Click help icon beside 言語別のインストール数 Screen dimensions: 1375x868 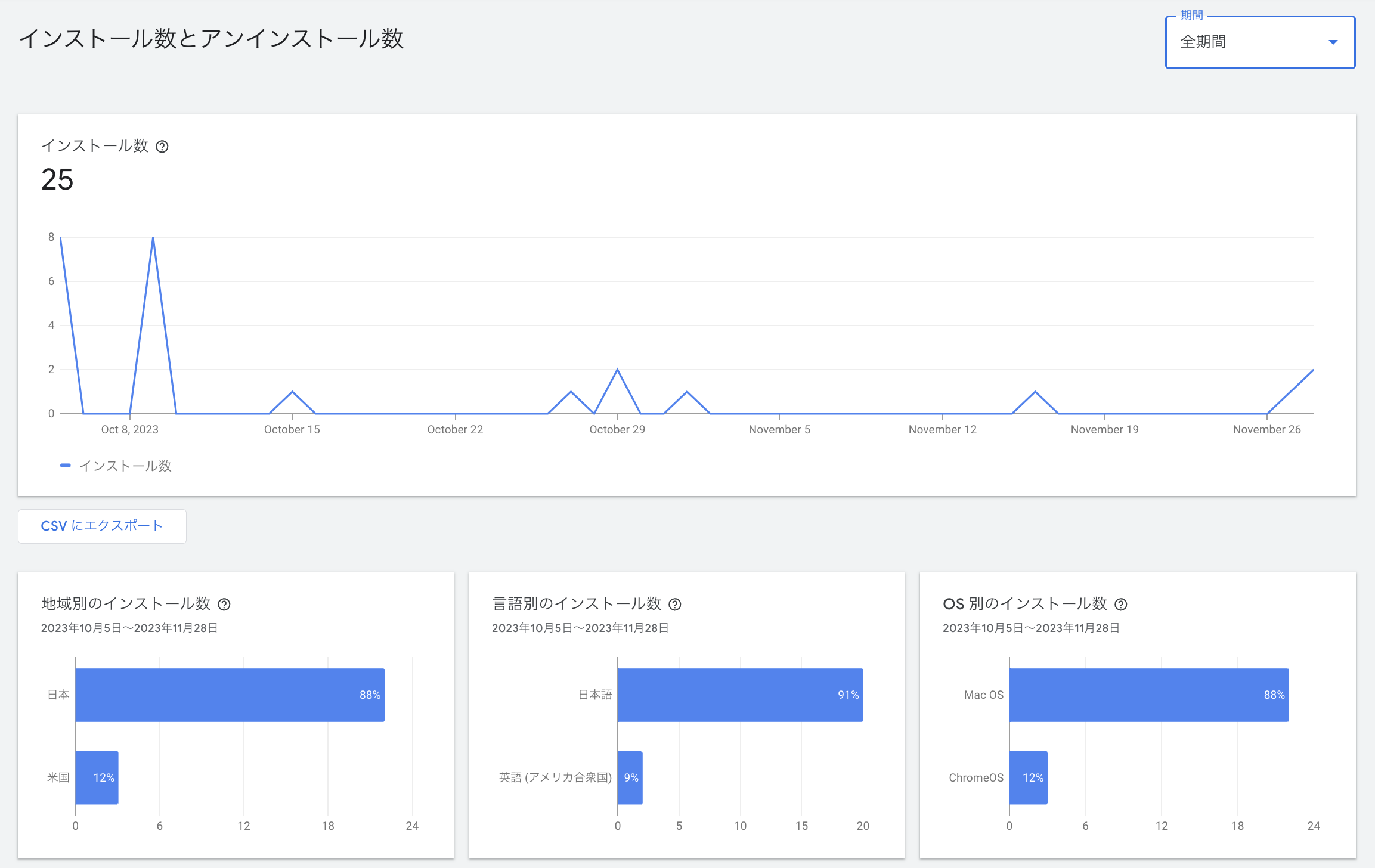pos(675,604)
